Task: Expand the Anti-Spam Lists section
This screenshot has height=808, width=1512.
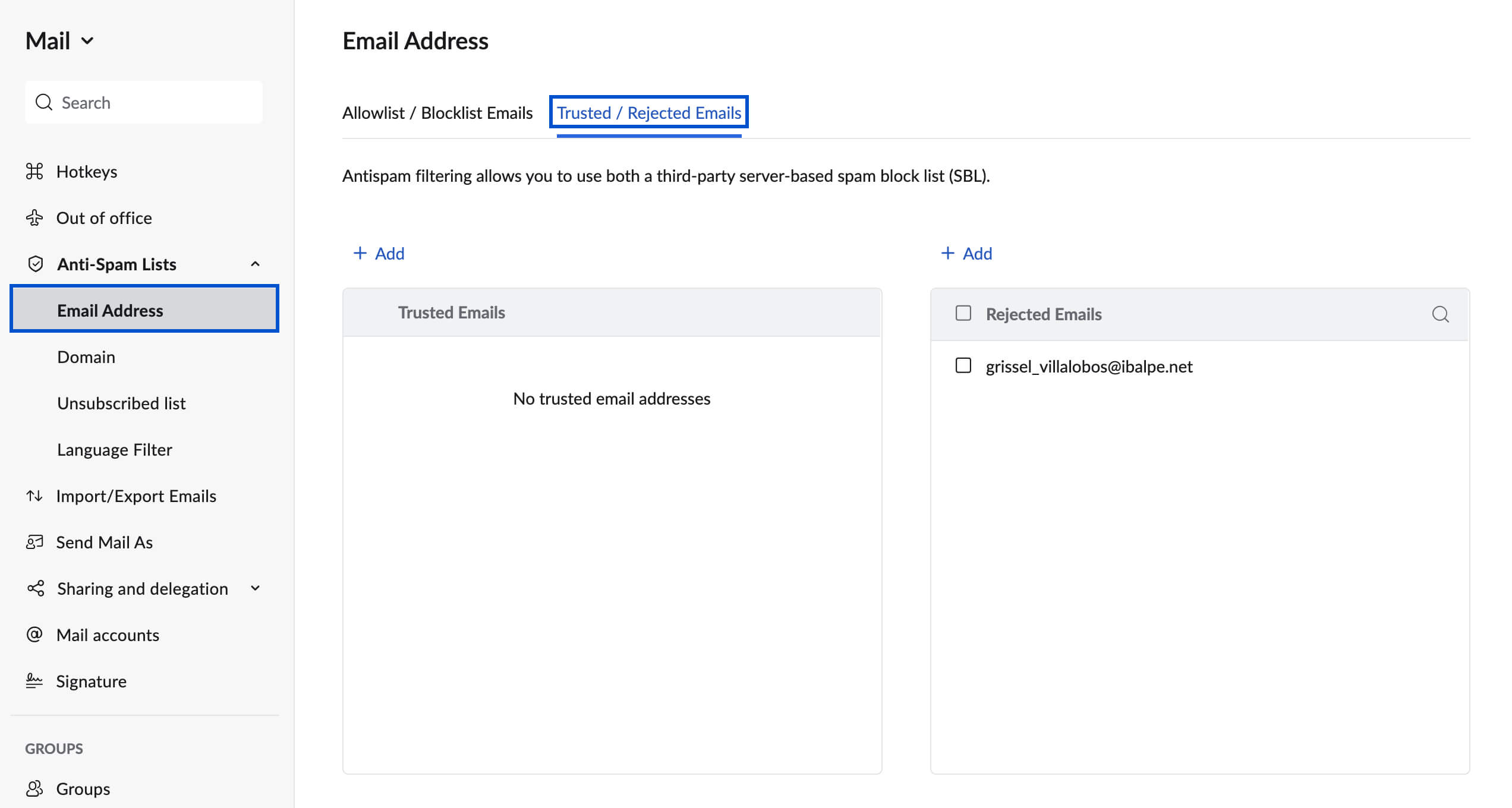Action: coord(255,264)
